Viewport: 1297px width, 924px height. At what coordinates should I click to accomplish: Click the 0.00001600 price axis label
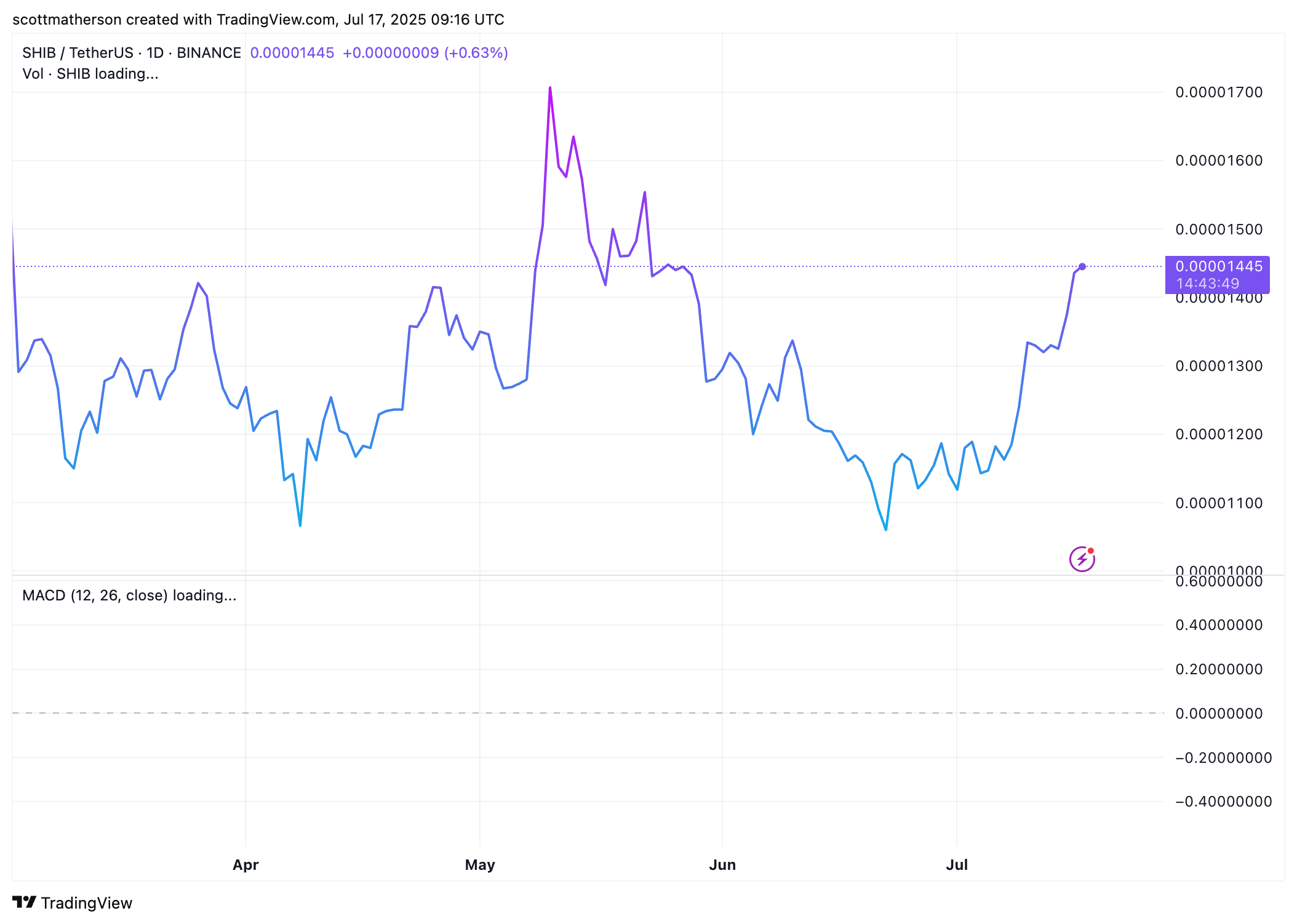pos(1219,161)
